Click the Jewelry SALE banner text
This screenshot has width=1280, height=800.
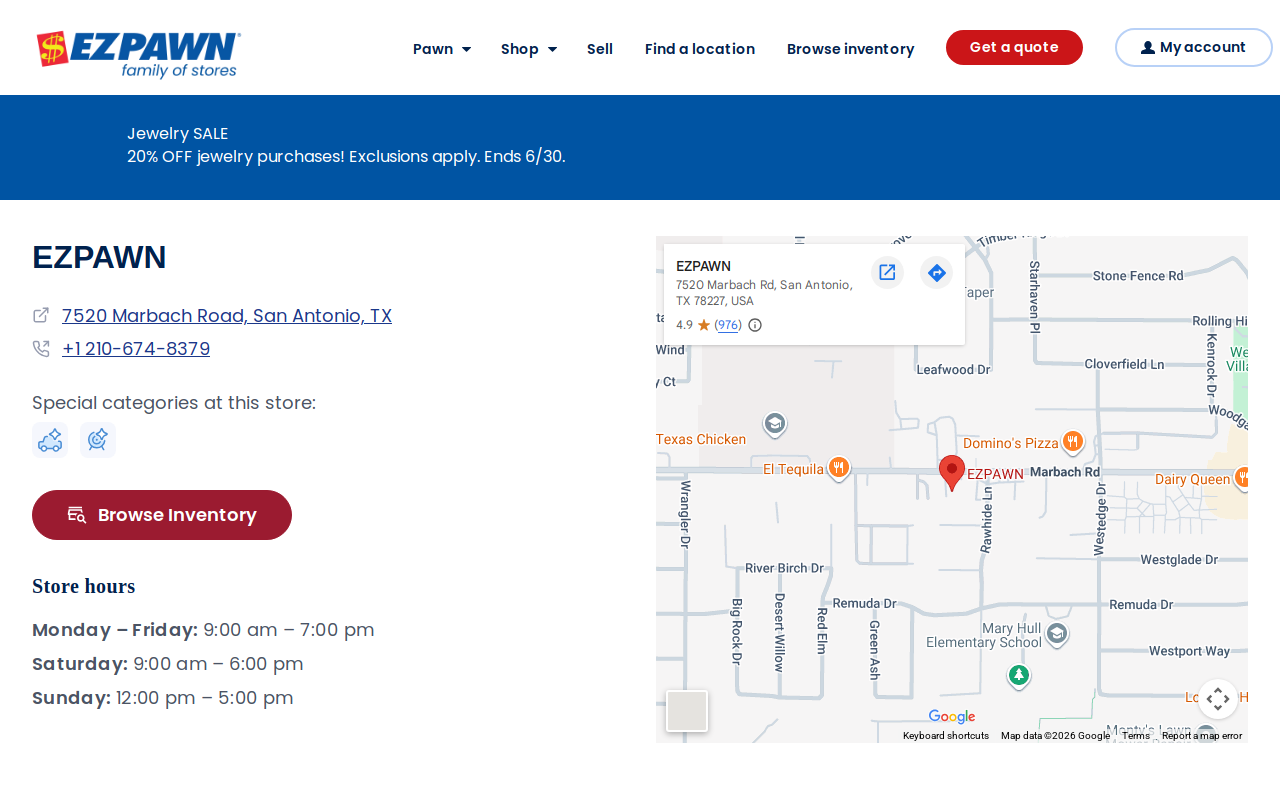point(178,133)
